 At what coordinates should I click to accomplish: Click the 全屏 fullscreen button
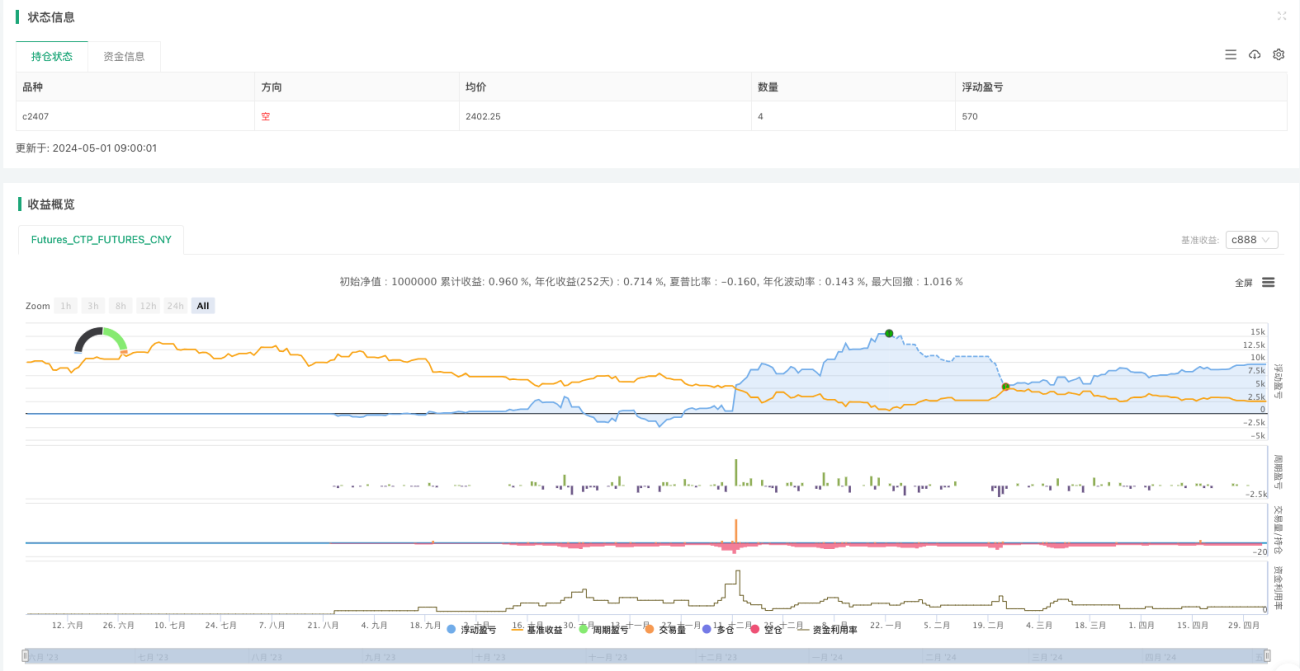click(x=1244, y=283)
